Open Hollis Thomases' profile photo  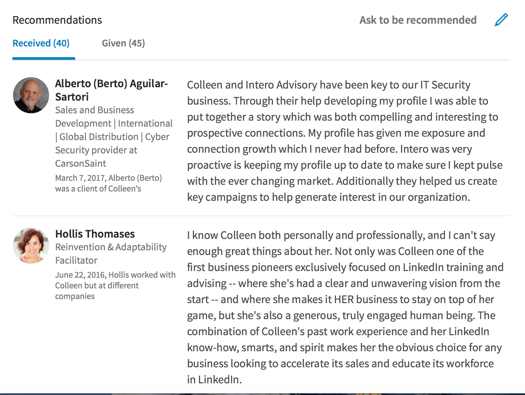[x=31, y=245]
